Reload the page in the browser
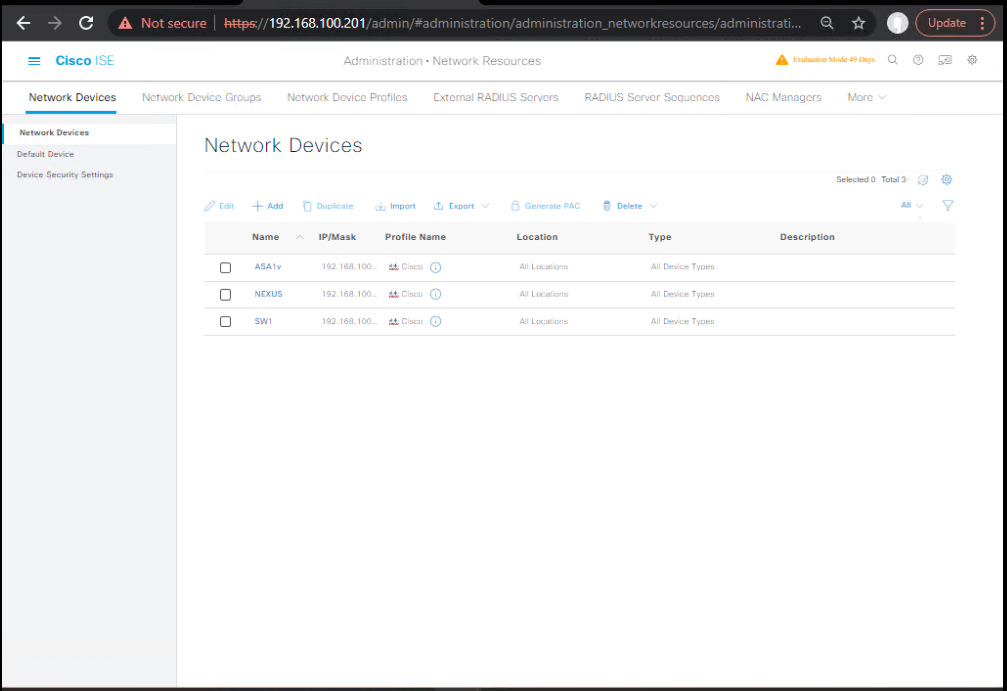The width and height of the screenshot is (1007, 691). 86,23
